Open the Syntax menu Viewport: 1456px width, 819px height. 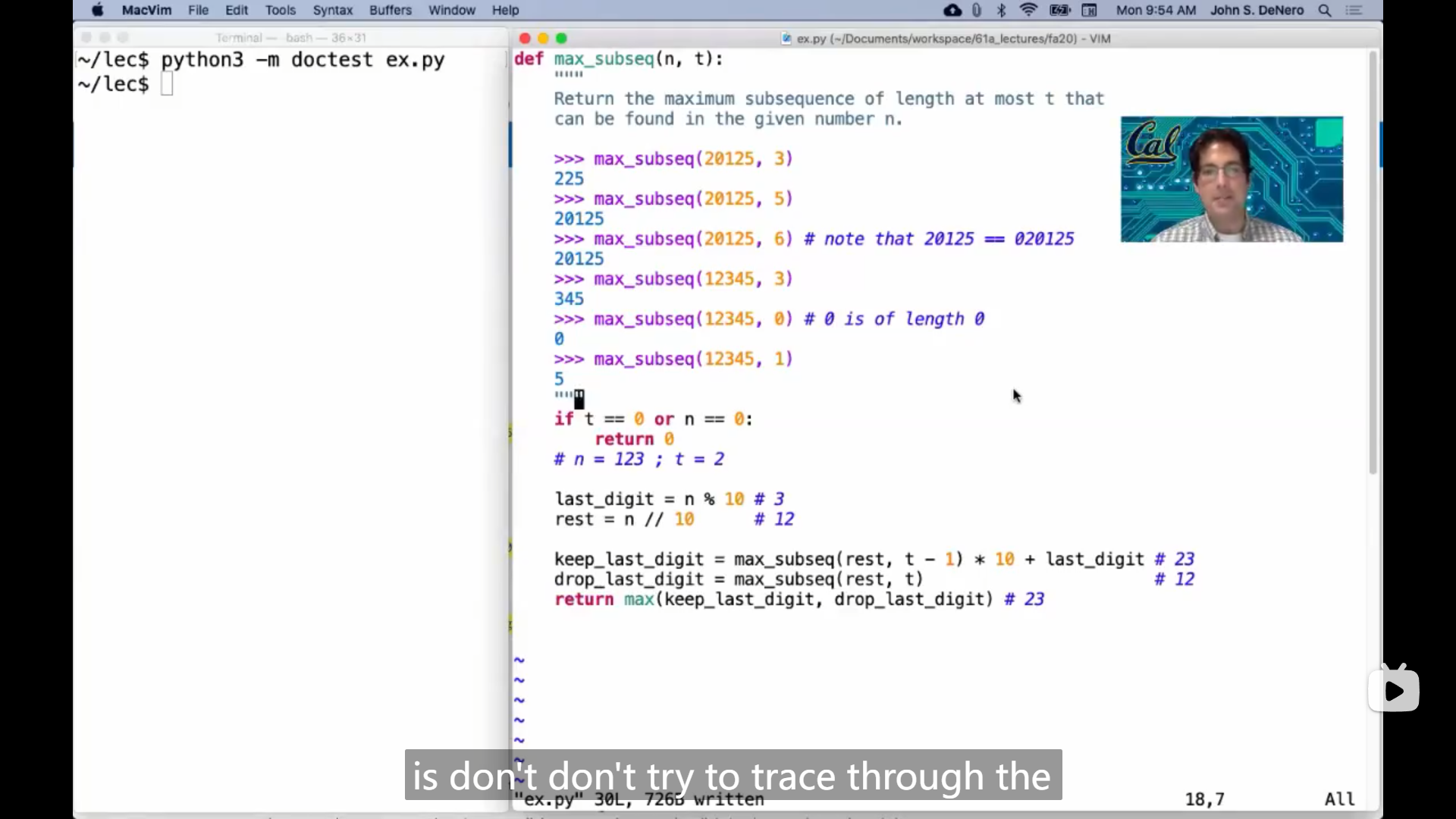pyautogui.click(x=333, y=10)
